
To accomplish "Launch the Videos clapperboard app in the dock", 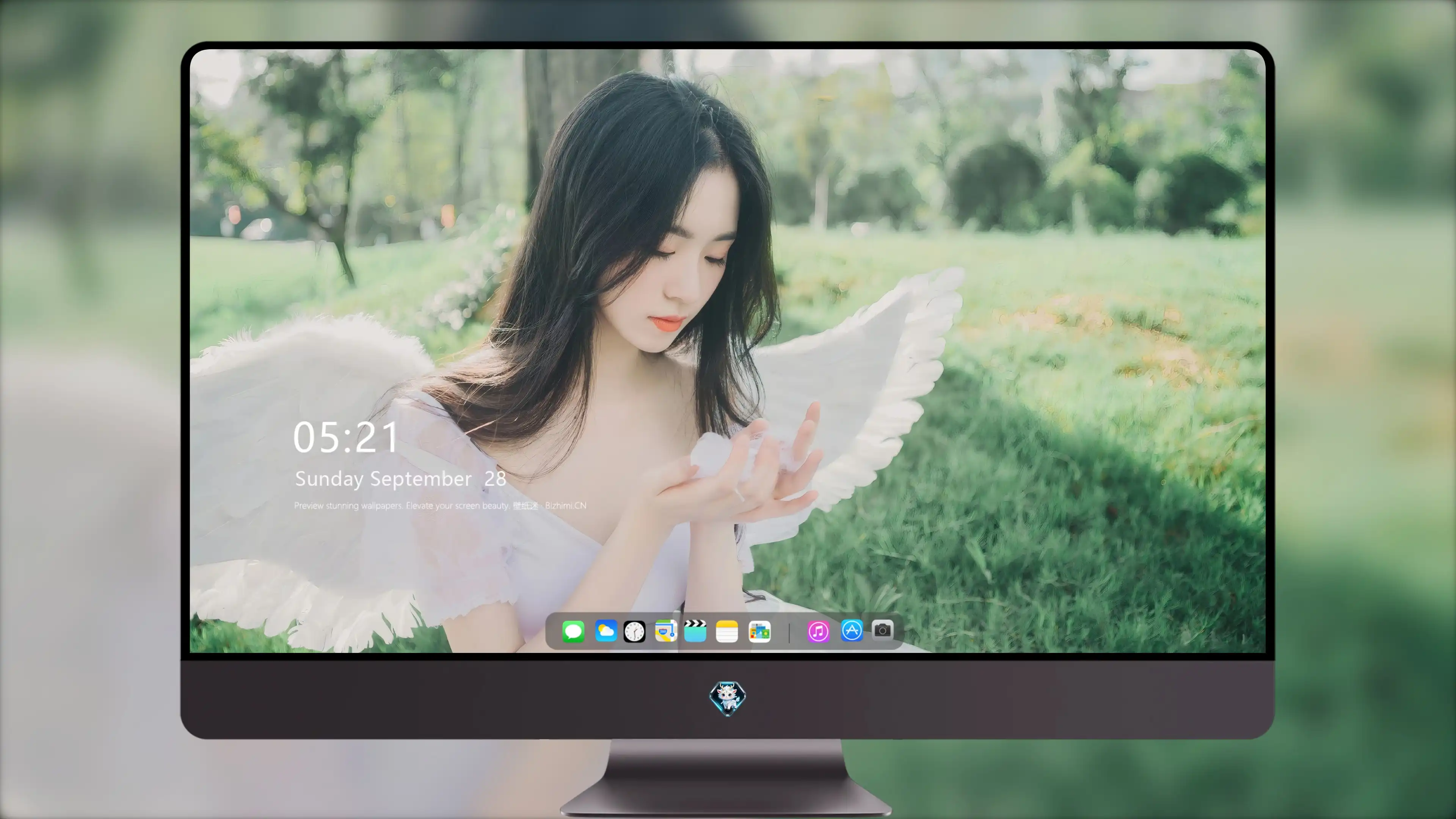I will [x=695, y=631].
